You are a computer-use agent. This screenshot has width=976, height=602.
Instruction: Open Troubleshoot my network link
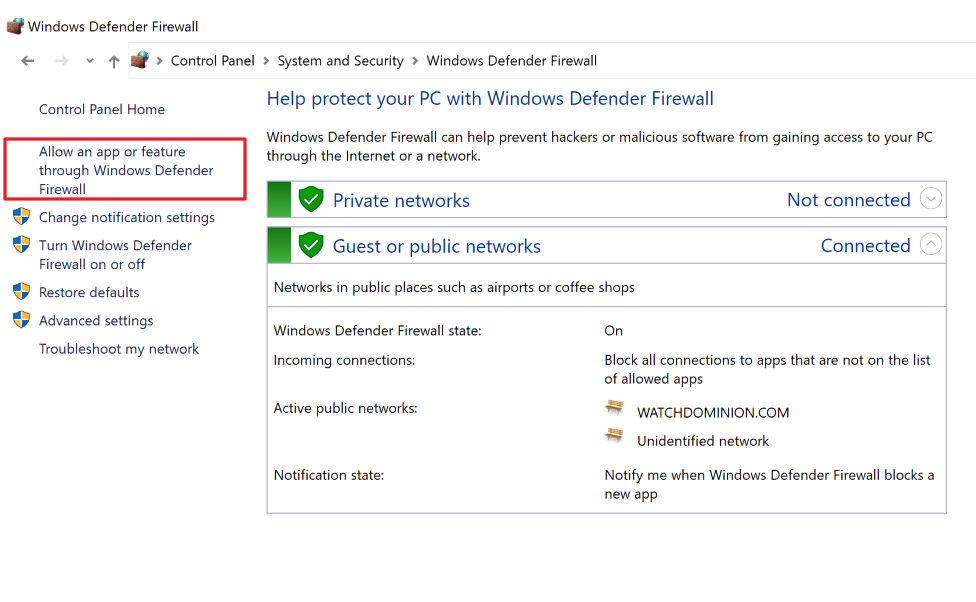pyautogui.click(x=119, y=349)
